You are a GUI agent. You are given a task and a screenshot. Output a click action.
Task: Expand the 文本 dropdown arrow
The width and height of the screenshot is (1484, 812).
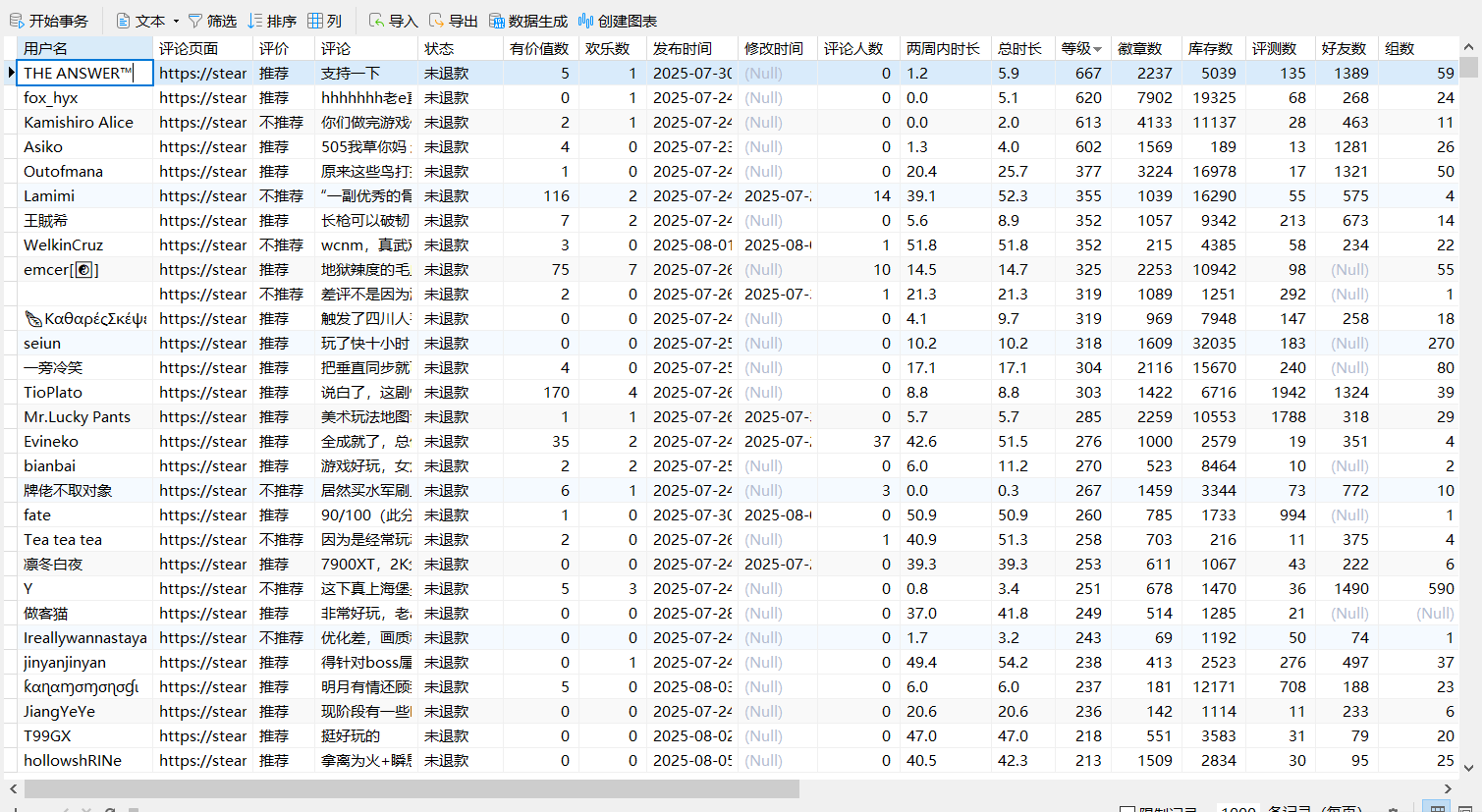pyautogui.click(x=176, y=21)
